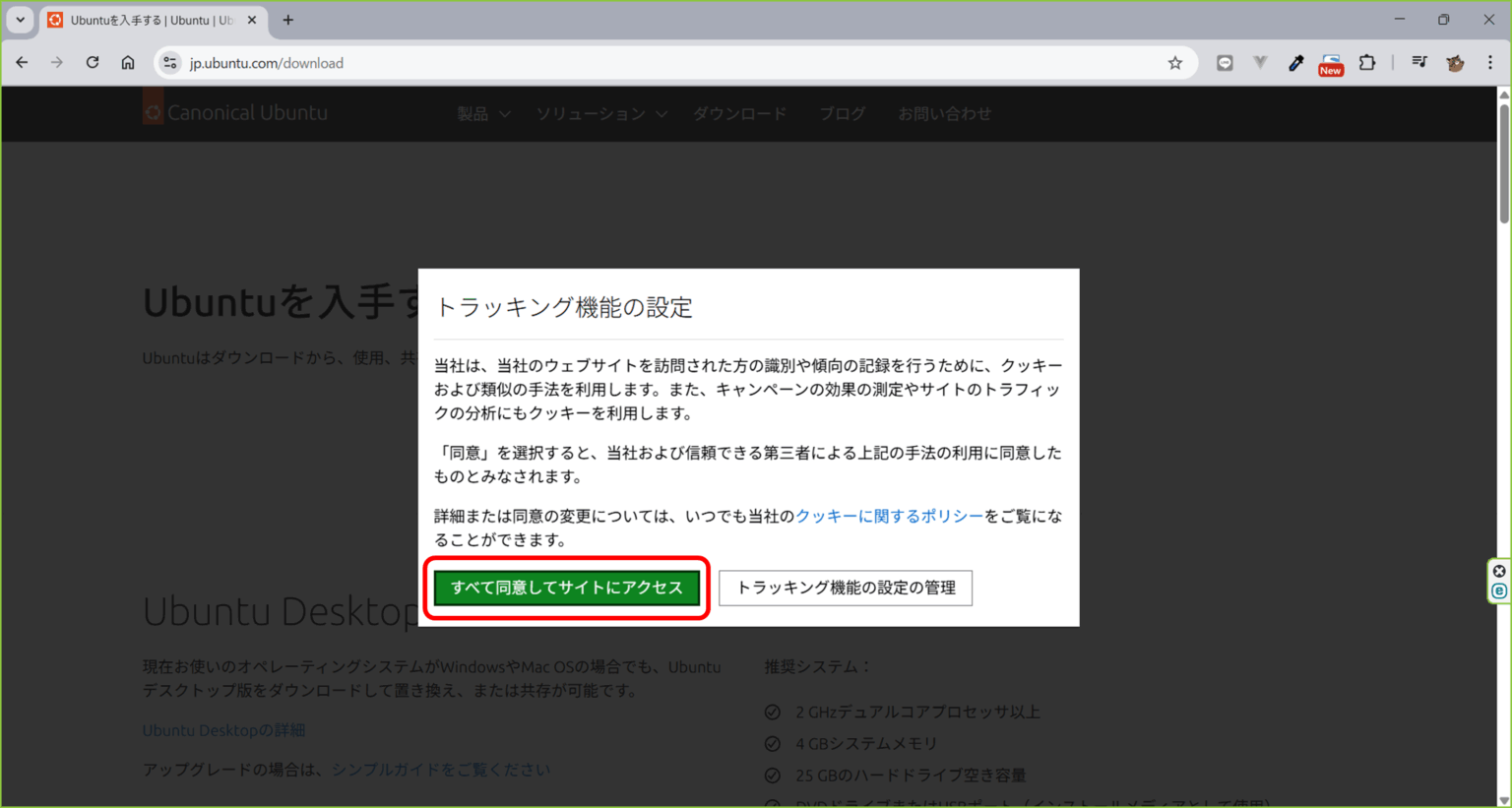Screen dimensions: 1512x808
Task: Select the ダウンロード menu item
Action: (x=739, y=113)
